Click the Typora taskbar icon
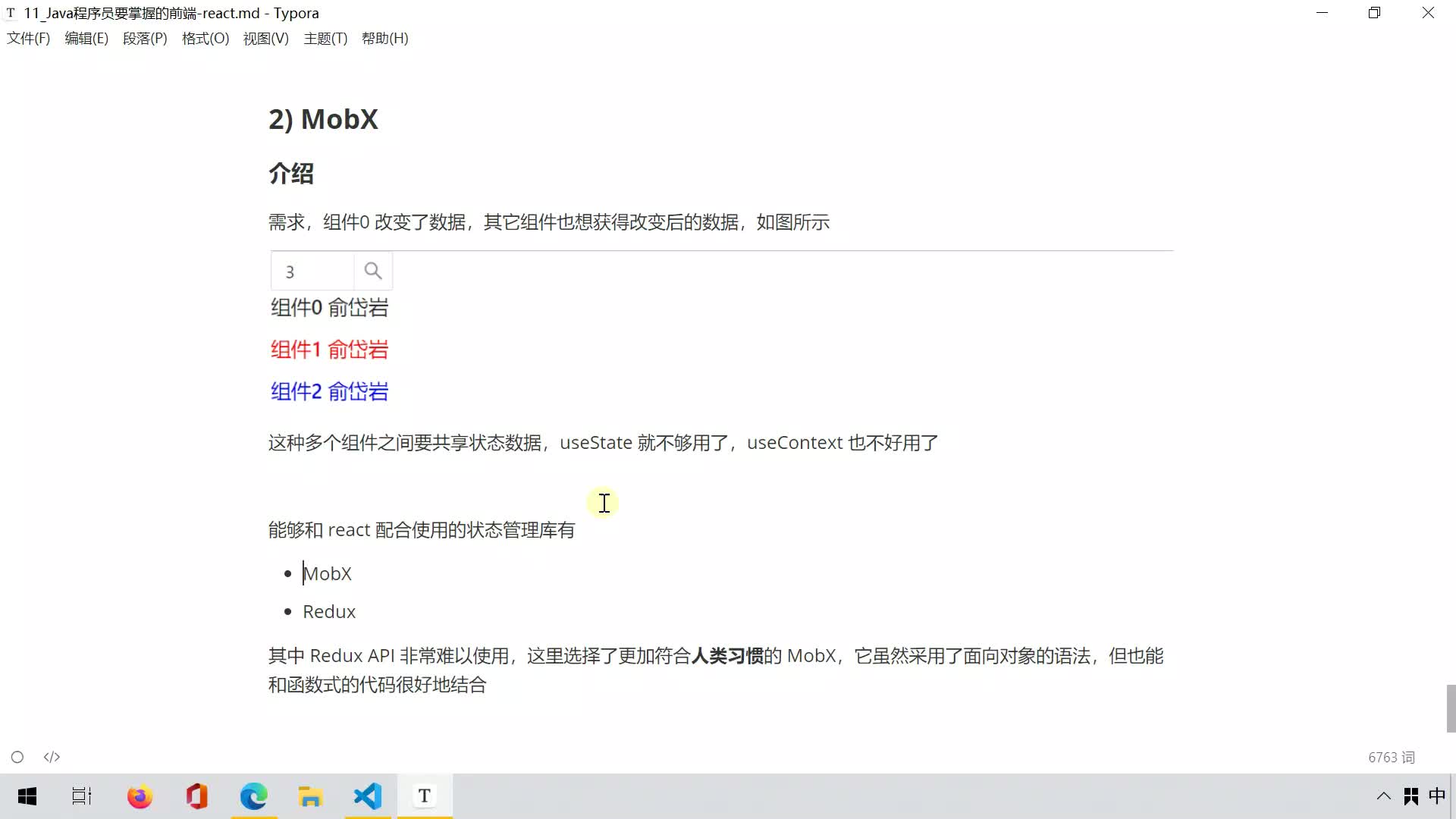The height and width of the screenshot is (819, 1456). coord(425,796)
